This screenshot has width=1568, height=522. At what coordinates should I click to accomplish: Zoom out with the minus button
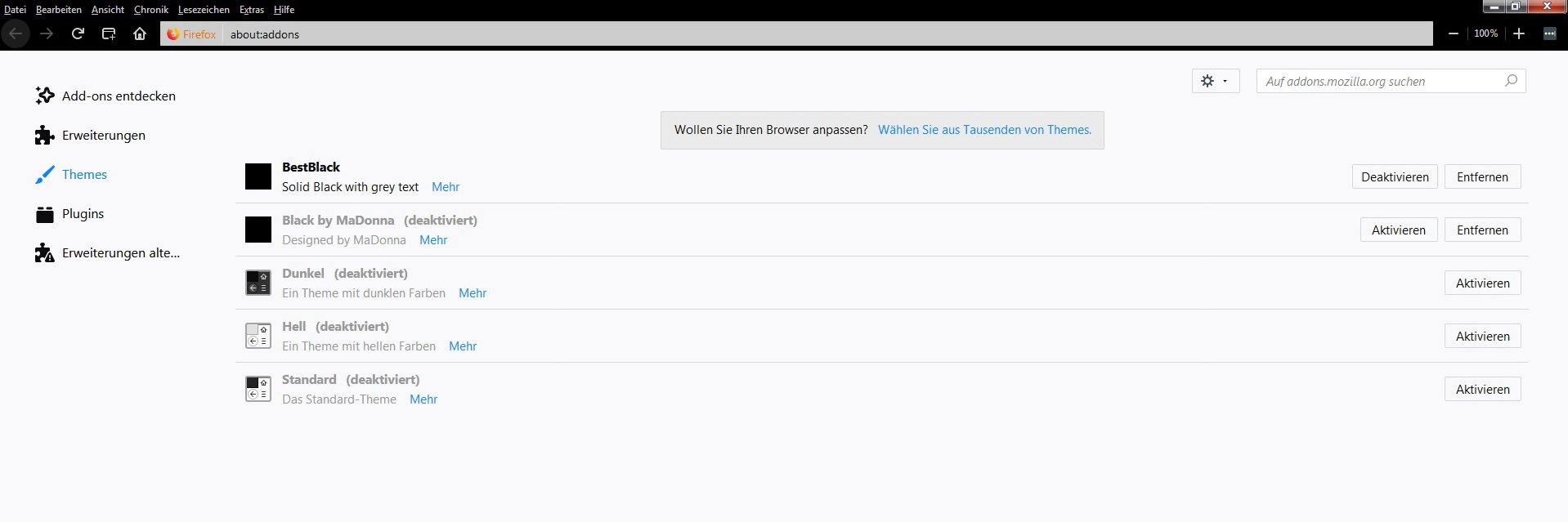(1454, 33)
